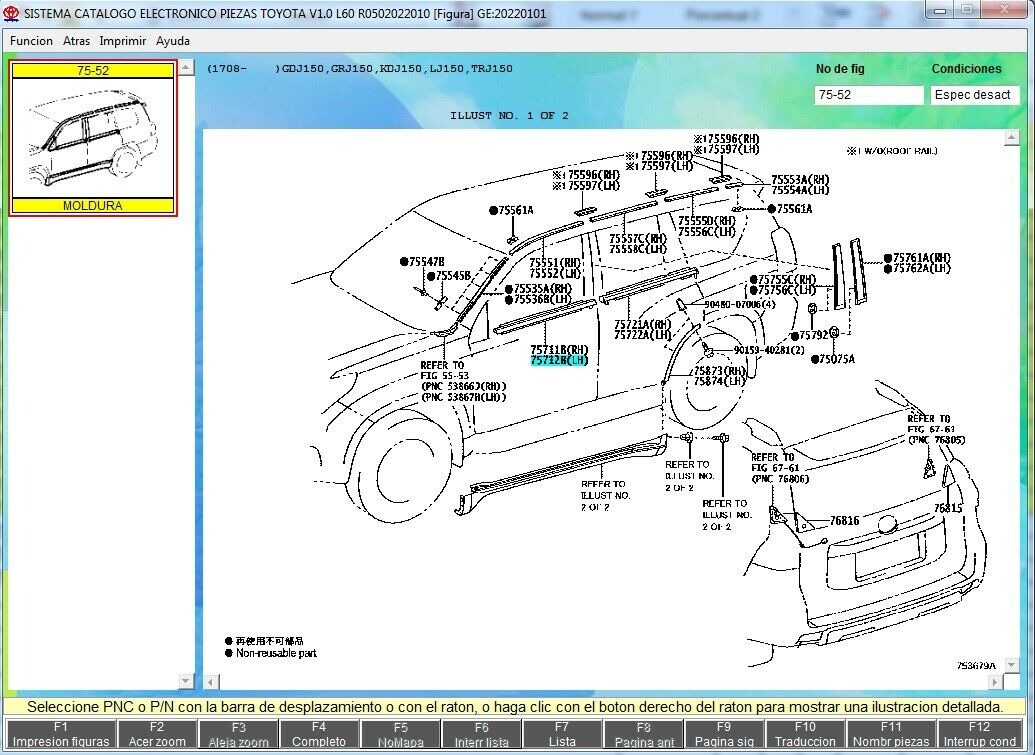Viewport: 1035px width, 755px height.
Task: Select part number 76816
Action: pyautogui.click(x=844, y=521)
